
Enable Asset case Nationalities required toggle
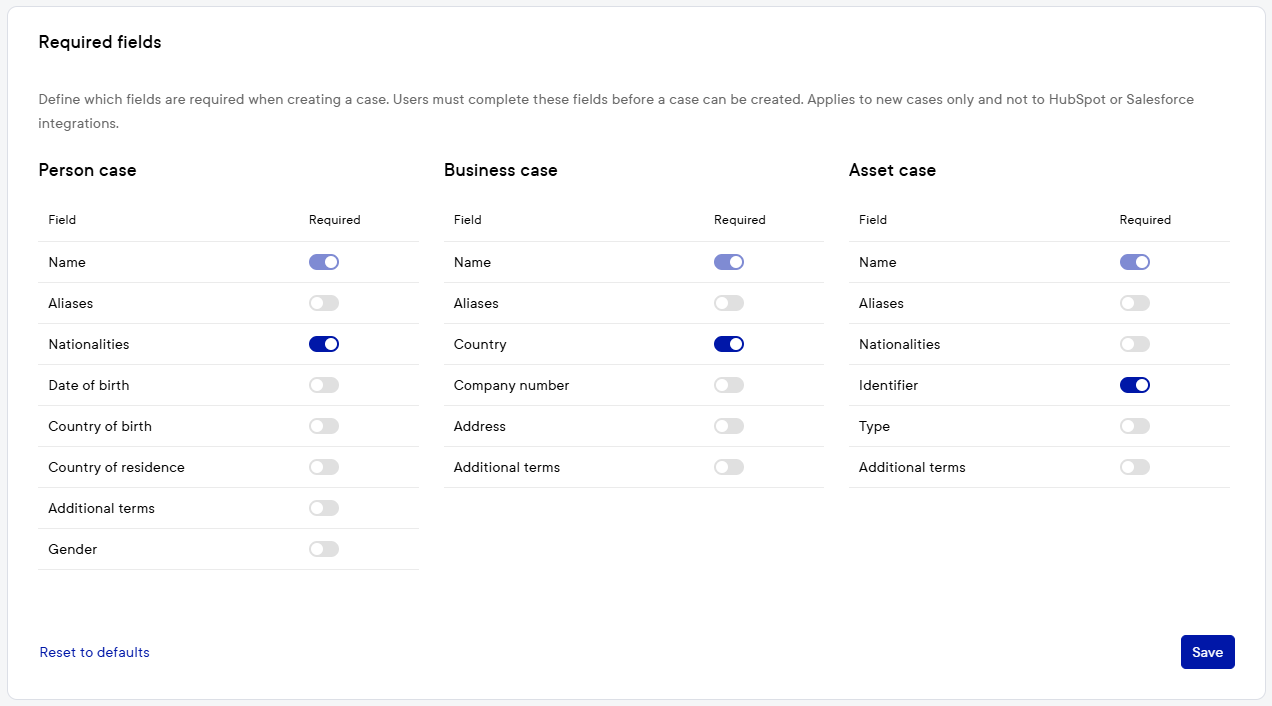(1135, 344)
